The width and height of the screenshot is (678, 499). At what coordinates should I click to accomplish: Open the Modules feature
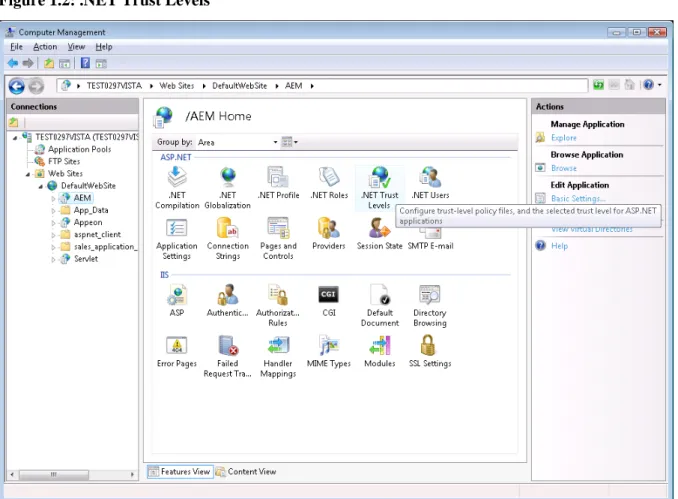click(x=380, y=352)
